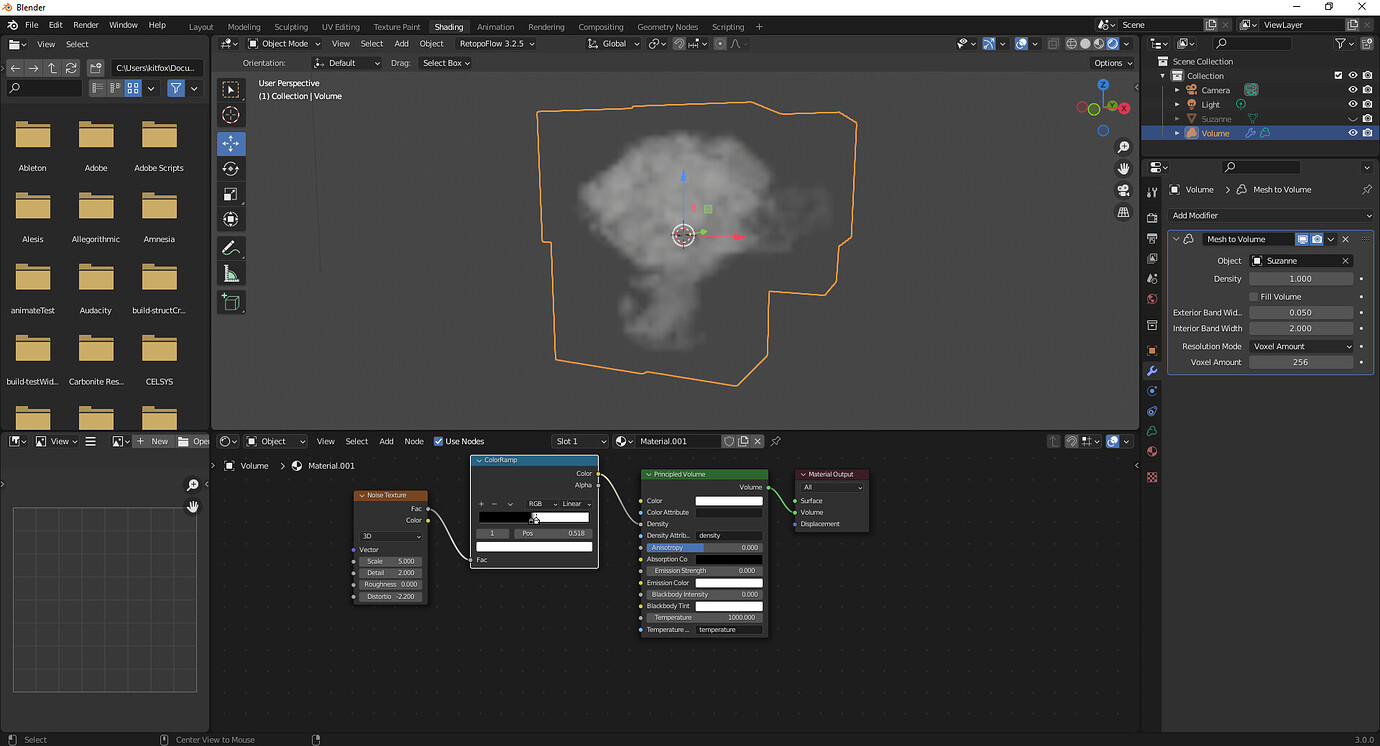Select the 3D Cursor tool
Screen dimensions: 1380x746
point(231,115)
